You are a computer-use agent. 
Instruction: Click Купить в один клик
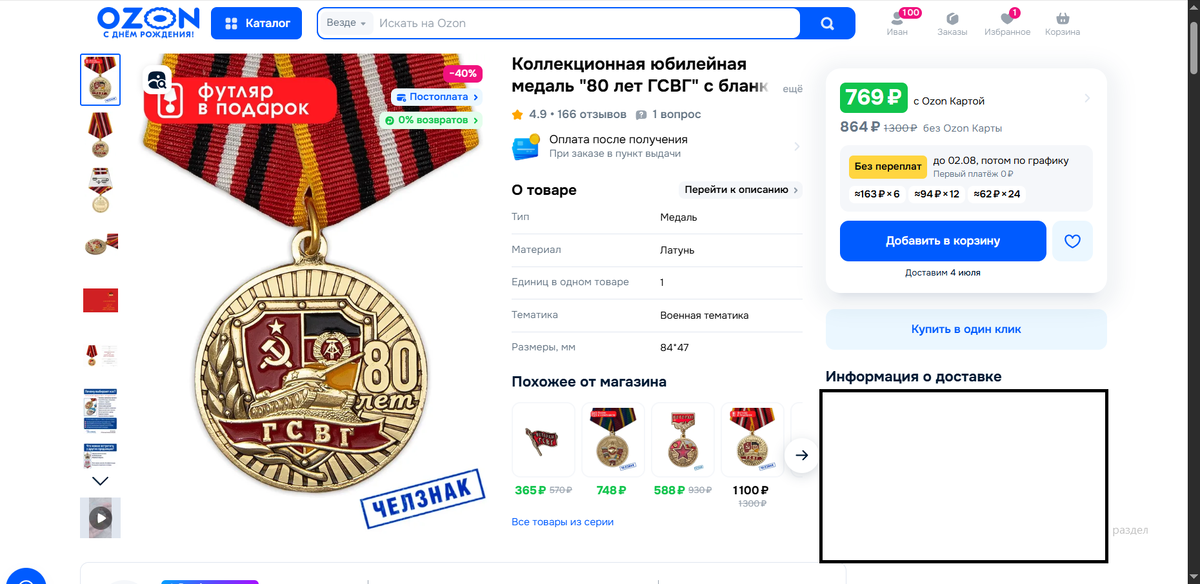(966, 329)
